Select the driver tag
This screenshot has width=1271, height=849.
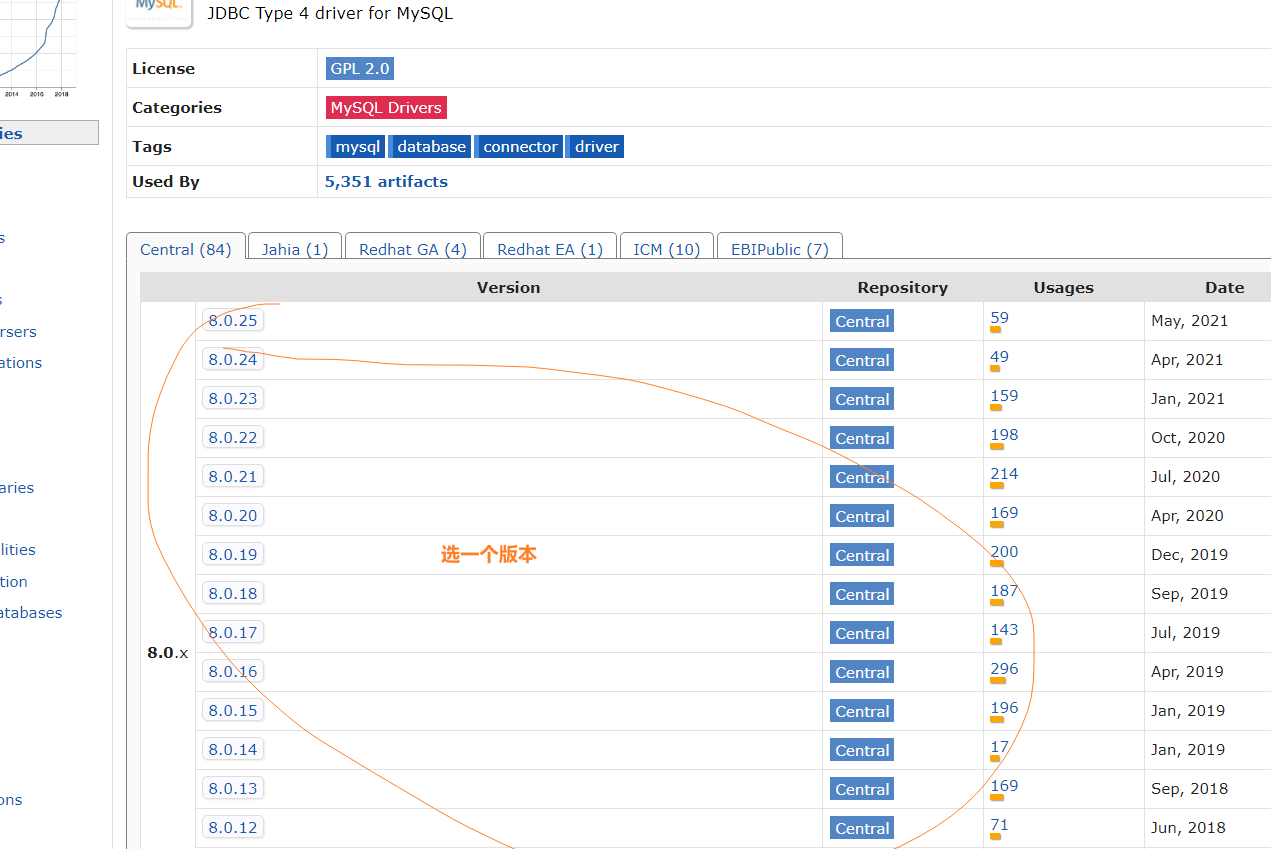click(595, 147)
